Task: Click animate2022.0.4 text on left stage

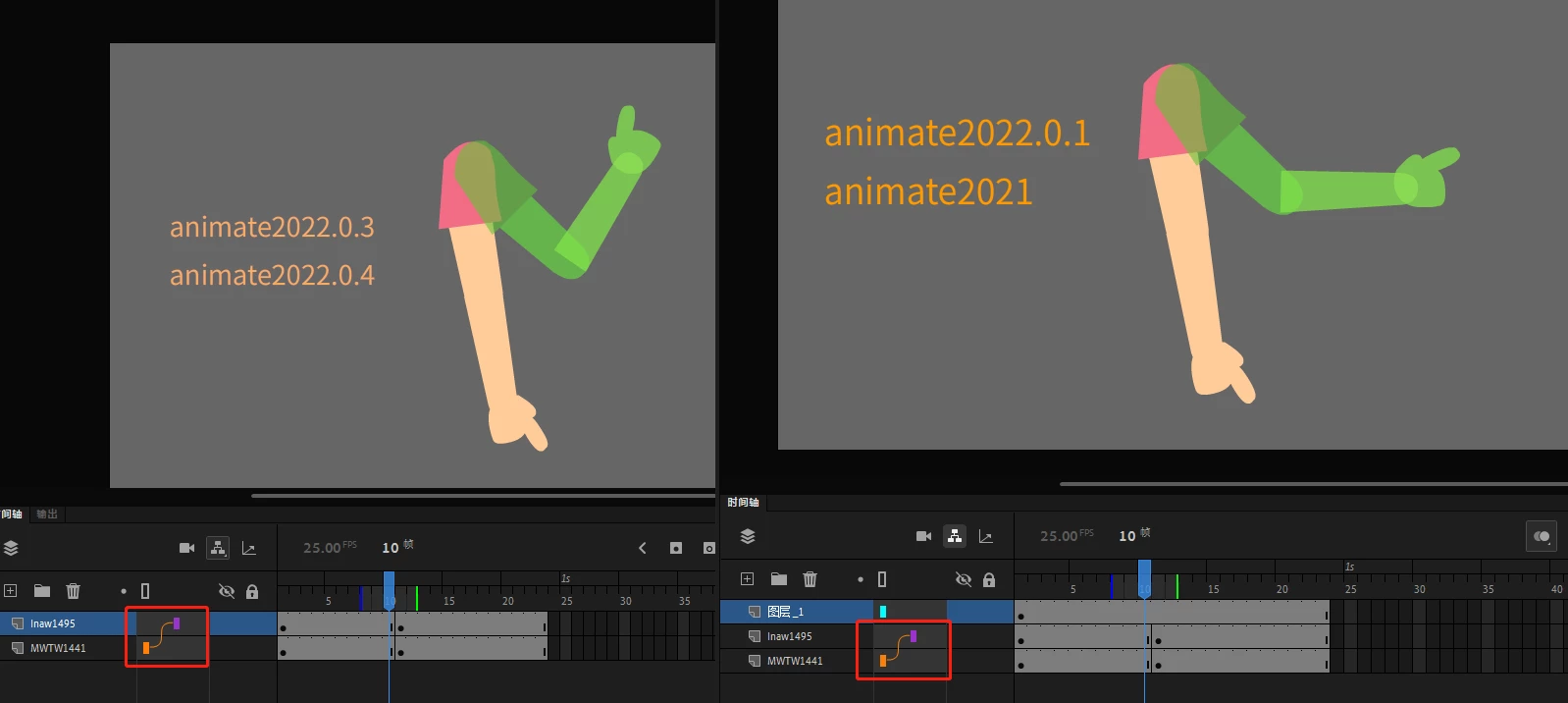Action: (272, 275)
